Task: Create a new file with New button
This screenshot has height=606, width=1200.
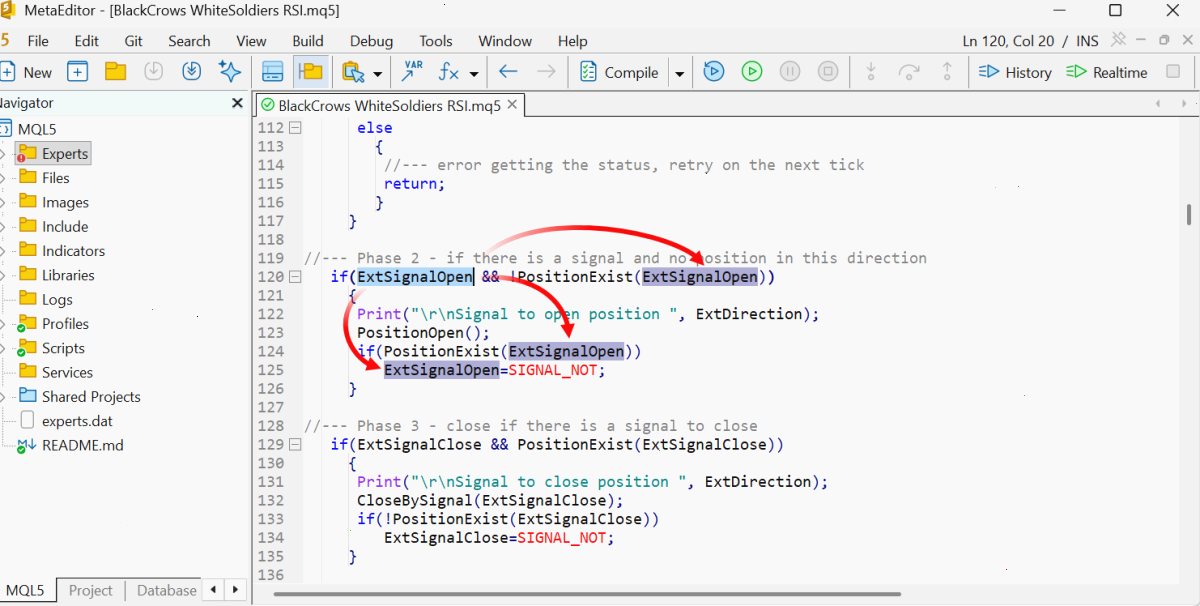Action: pyautogui.click(x=27, y=72)
